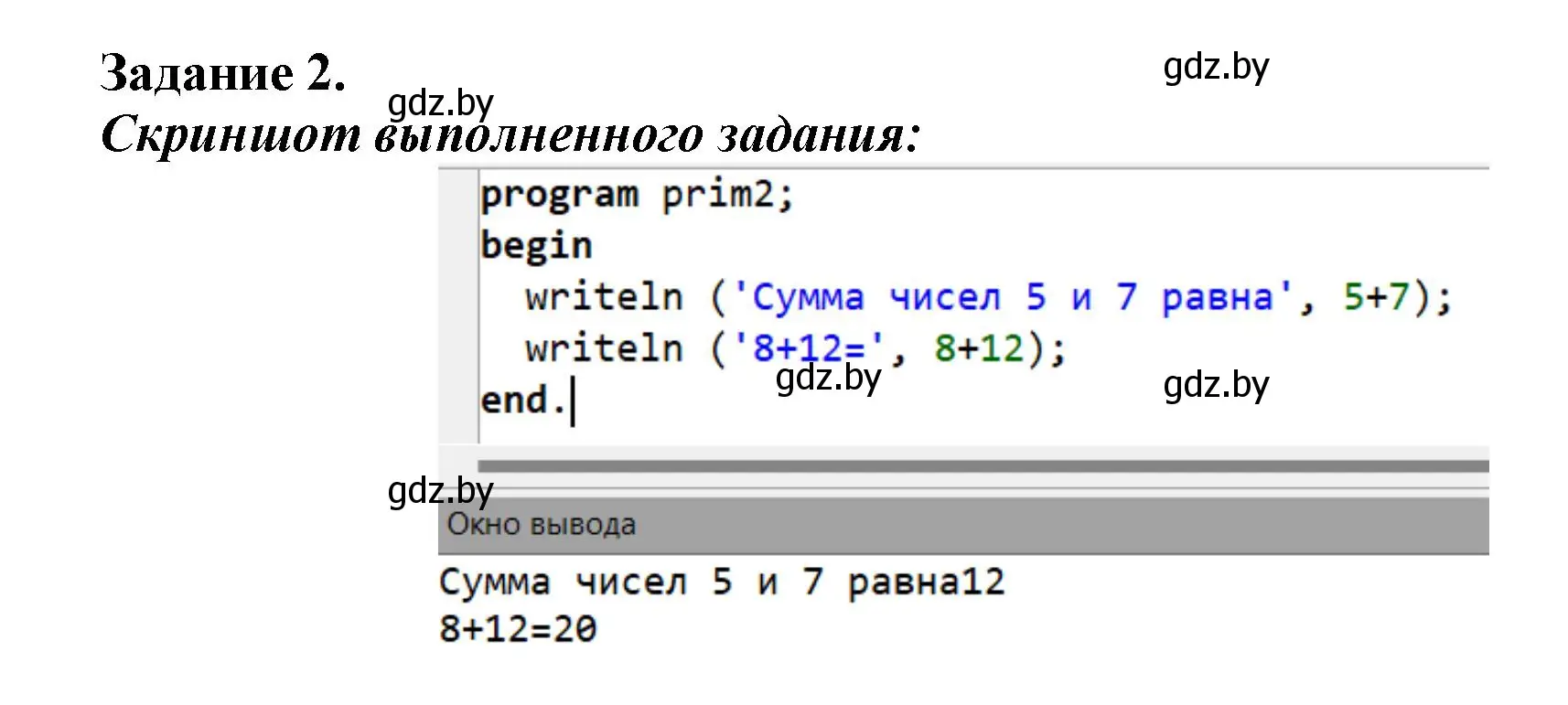
Task: Click the output line '8+12=20'
Action: point(518,629)
